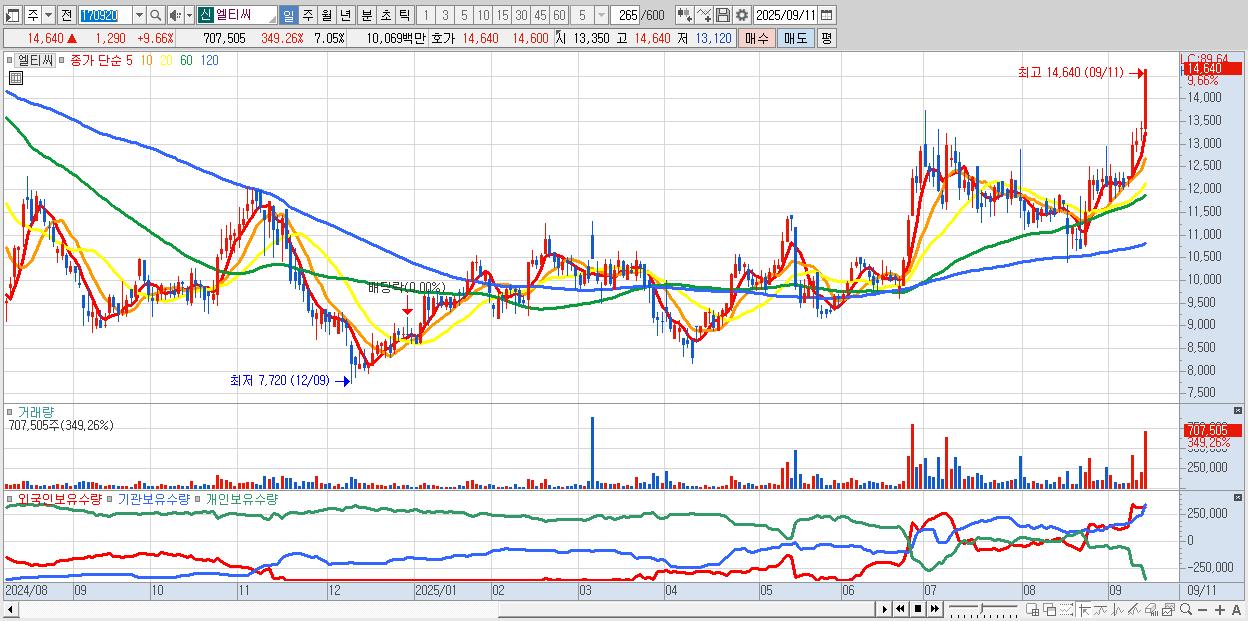Image resolution: width=1248 pixels, height=621 pixels.
Task: Click the 전 button
Action: tap(66, 15)
